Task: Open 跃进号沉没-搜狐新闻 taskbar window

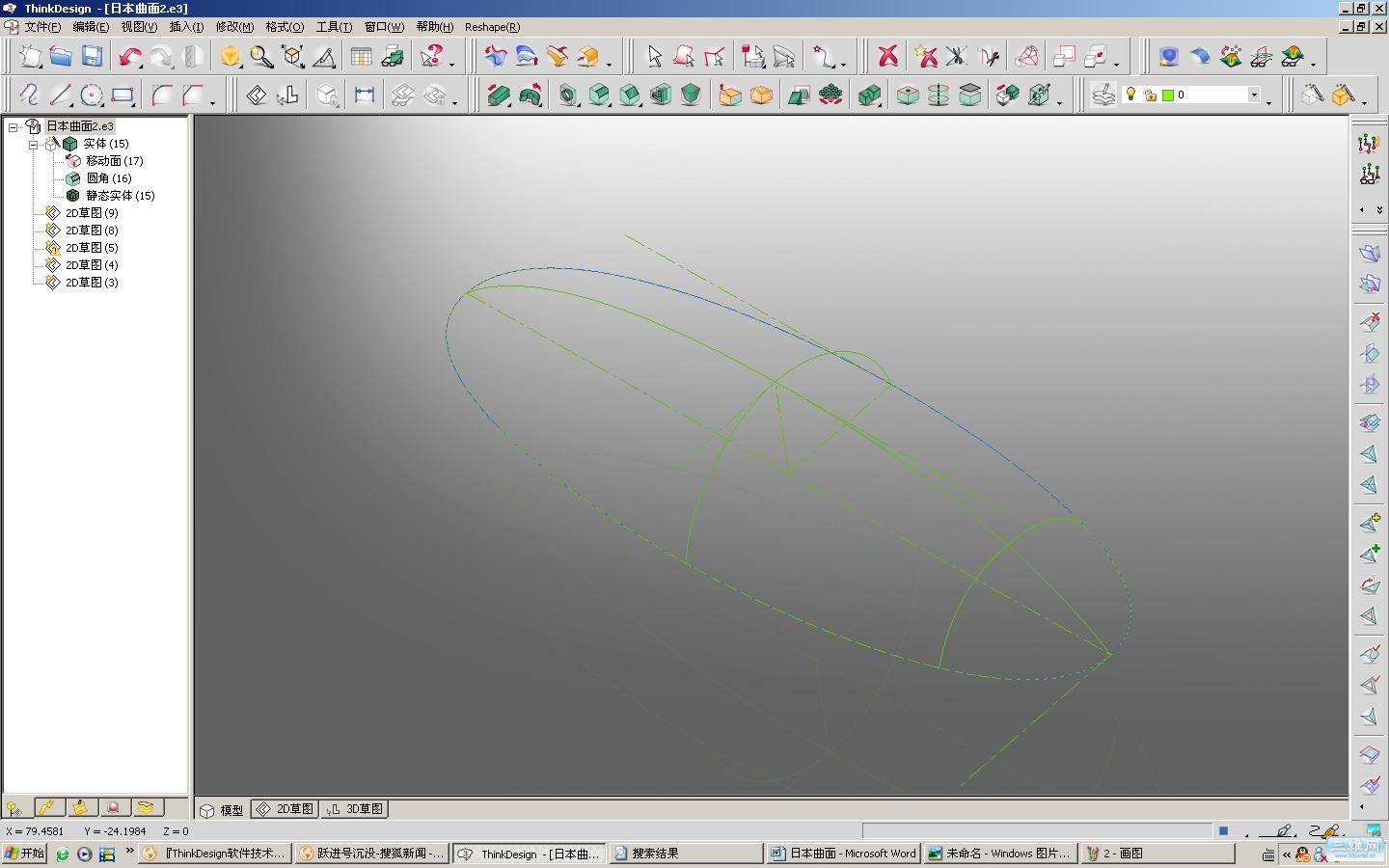Action: 372,854
